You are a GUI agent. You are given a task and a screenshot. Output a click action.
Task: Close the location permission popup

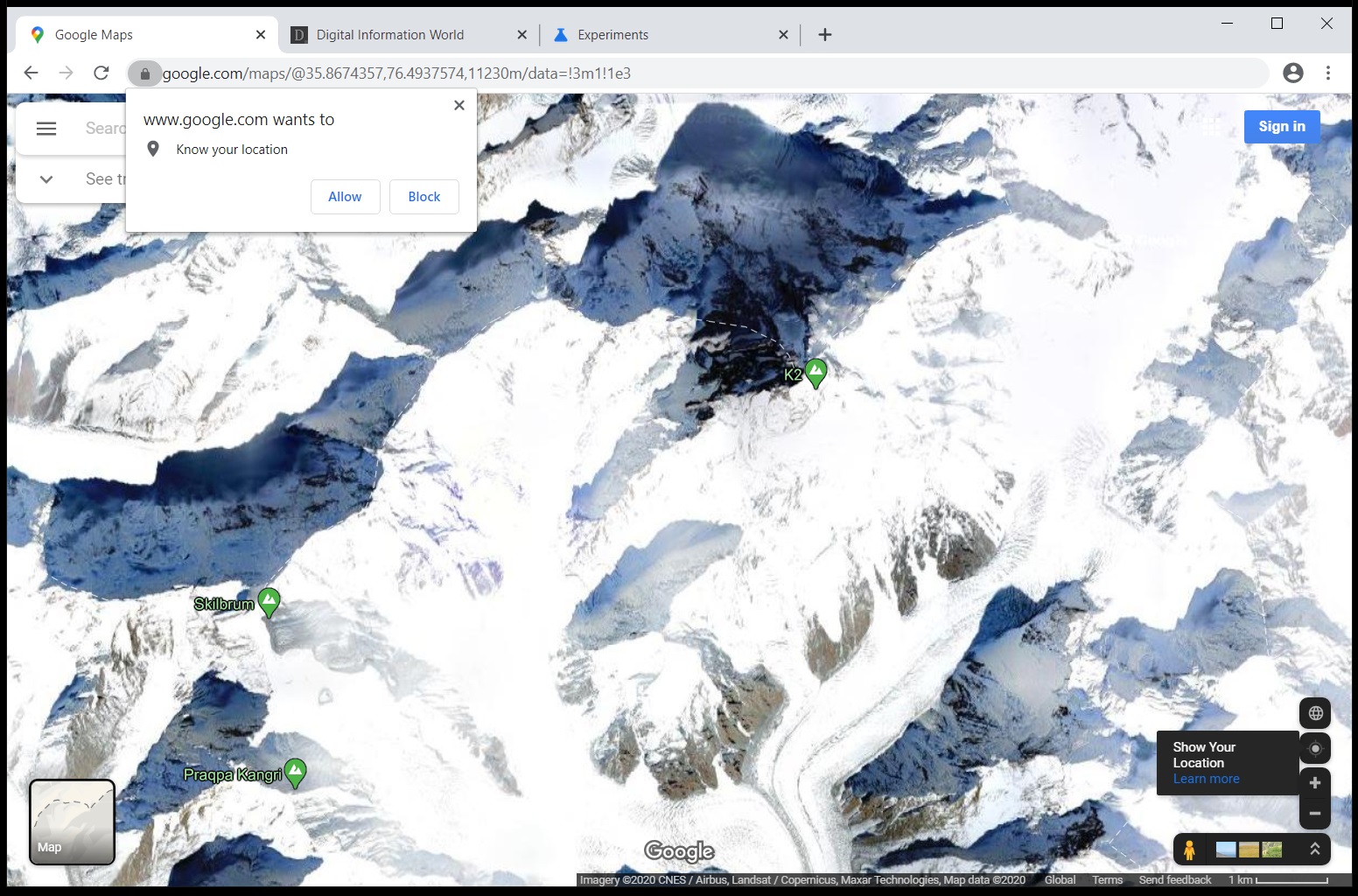[459, 105]
